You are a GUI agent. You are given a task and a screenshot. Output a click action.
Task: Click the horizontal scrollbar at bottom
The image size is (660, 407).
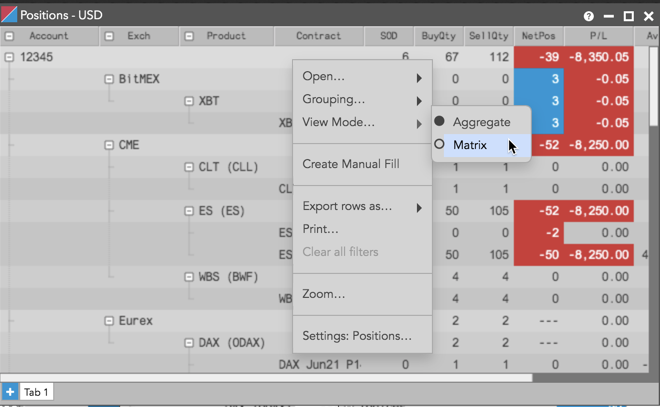tap(266, 378)
